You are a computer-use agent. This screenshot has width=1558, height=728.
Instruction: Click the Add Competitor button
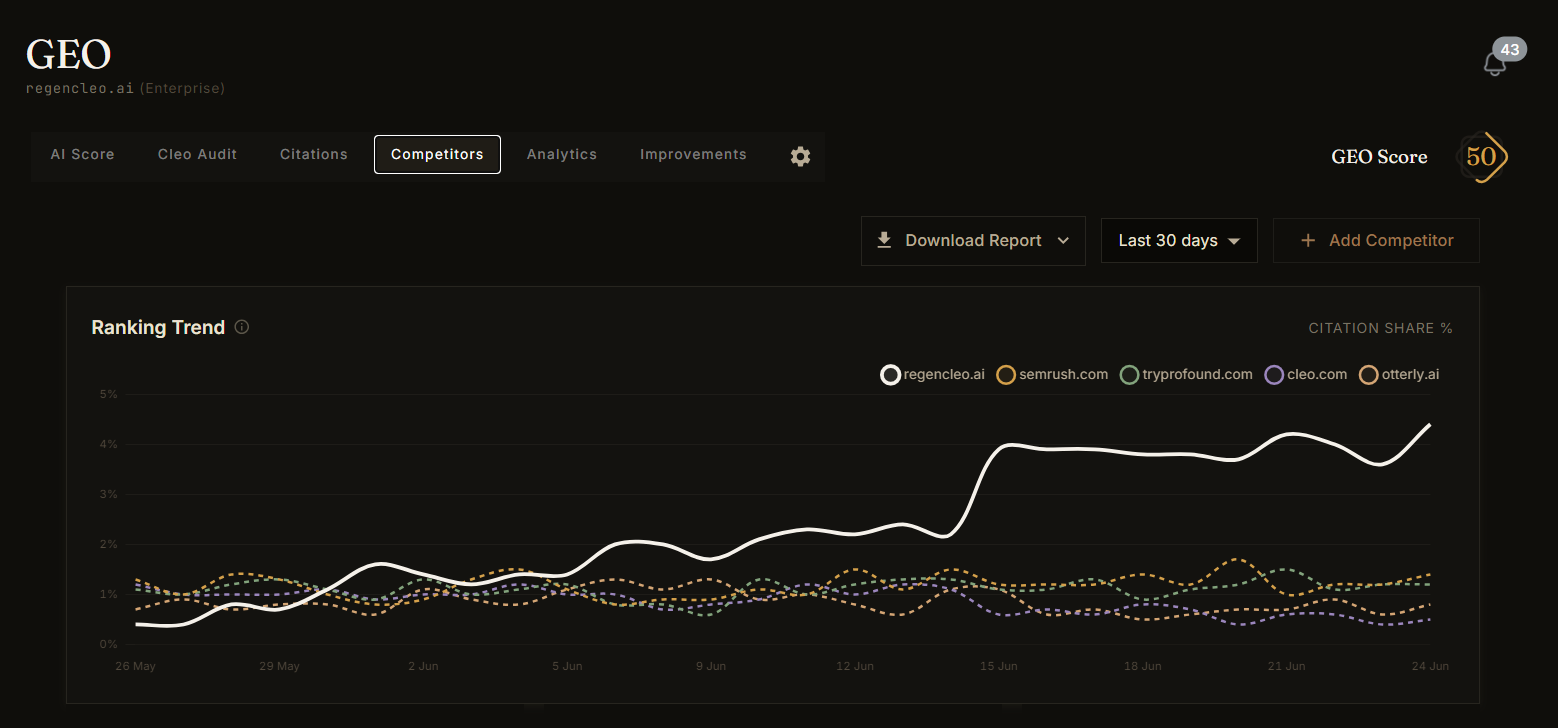coord(1376,241)
